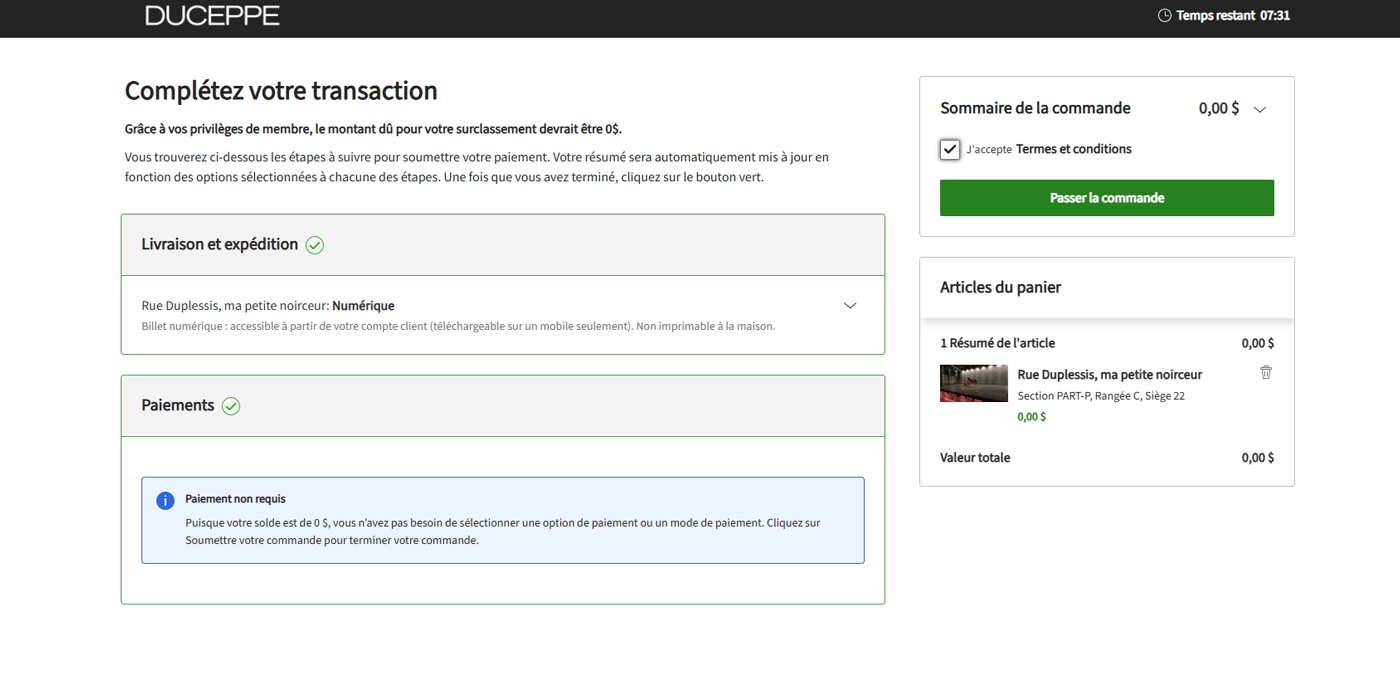Click the green checkmark next to Paiements
This screenshot has width=1400, height=673.
231,406
